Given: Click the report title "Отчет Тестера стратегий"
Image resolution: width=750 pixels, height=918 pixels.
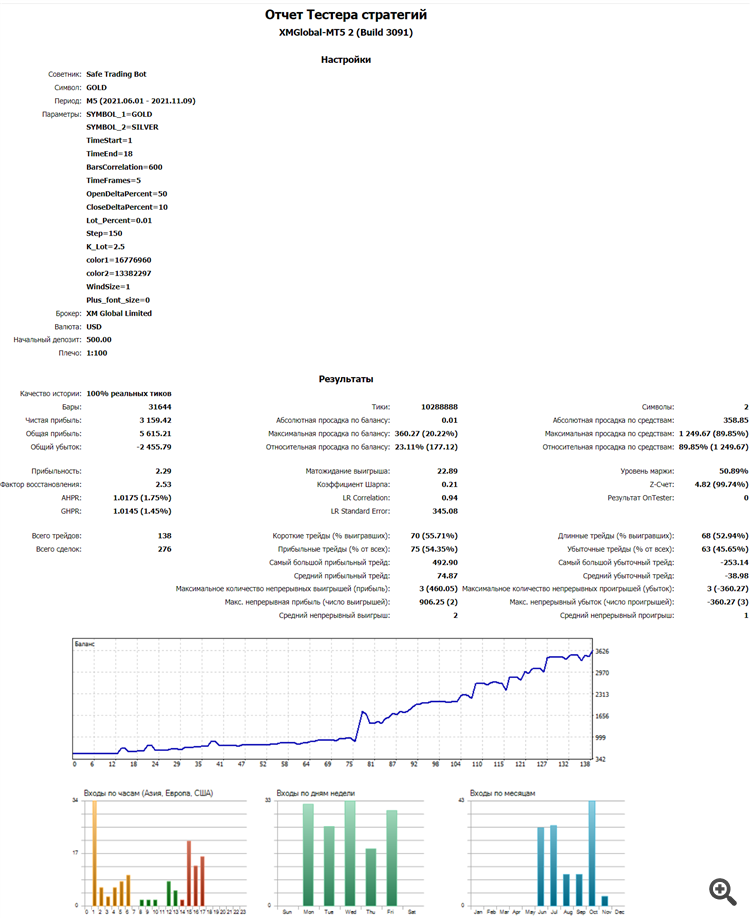Looking at the screenshot, I should point(345,15).
